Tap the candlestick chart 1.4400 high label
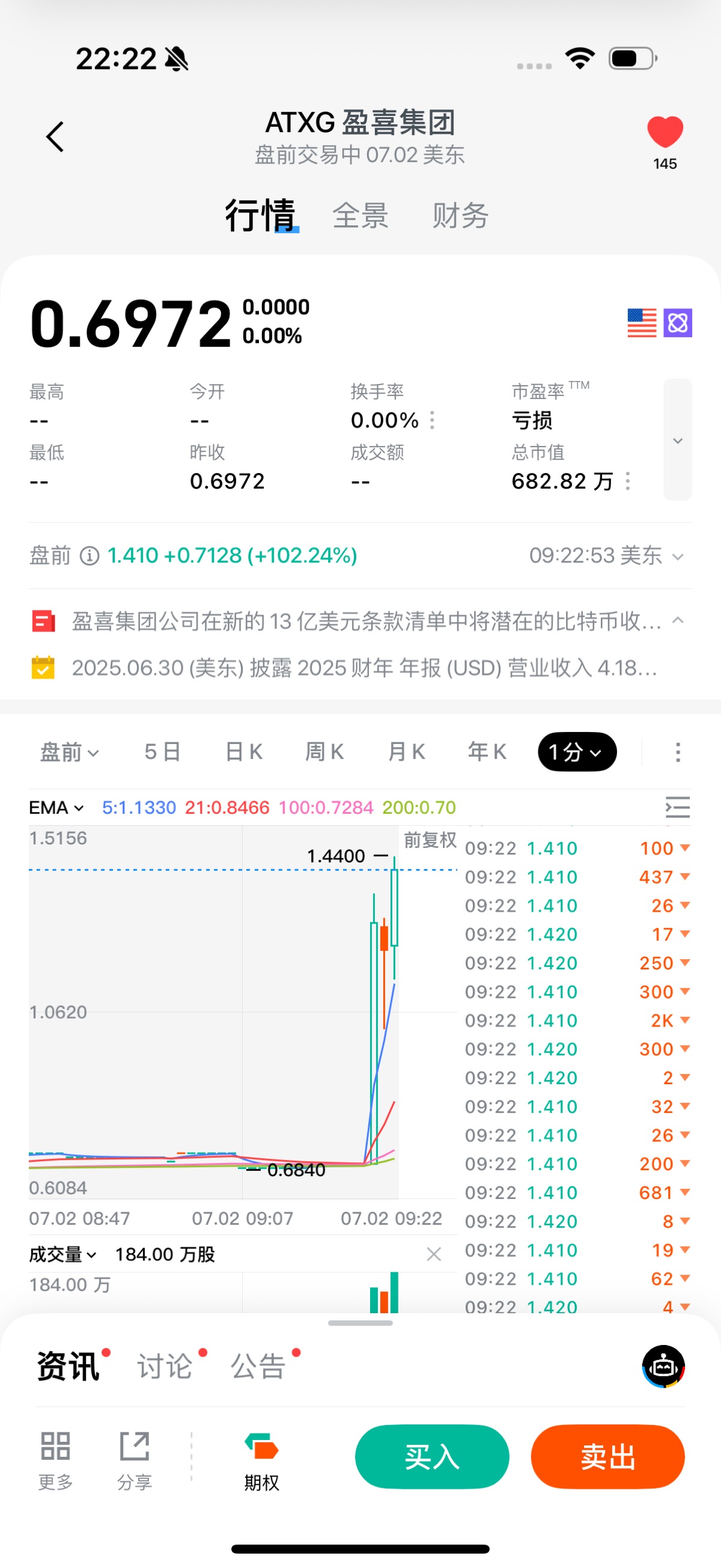Viewport: 721px width, 1568px height. [336, 856]
